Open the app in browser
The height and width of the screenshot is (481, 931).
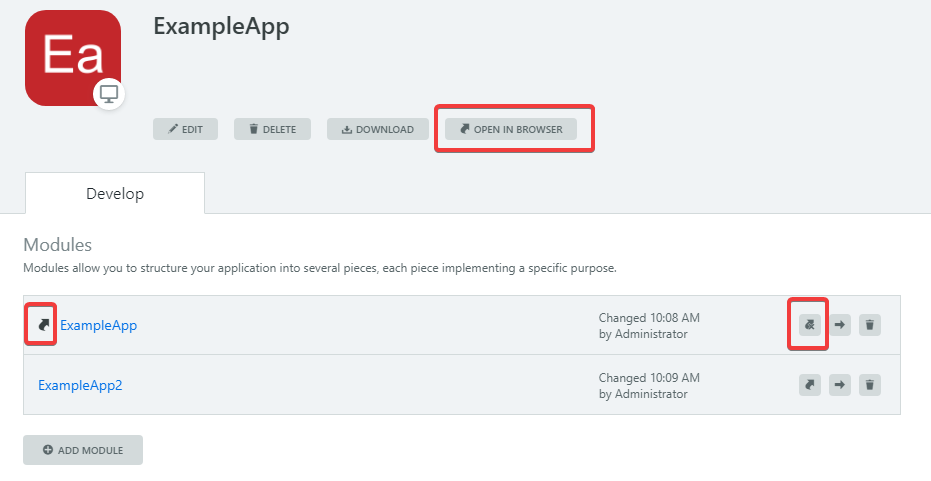pos(511,129)
